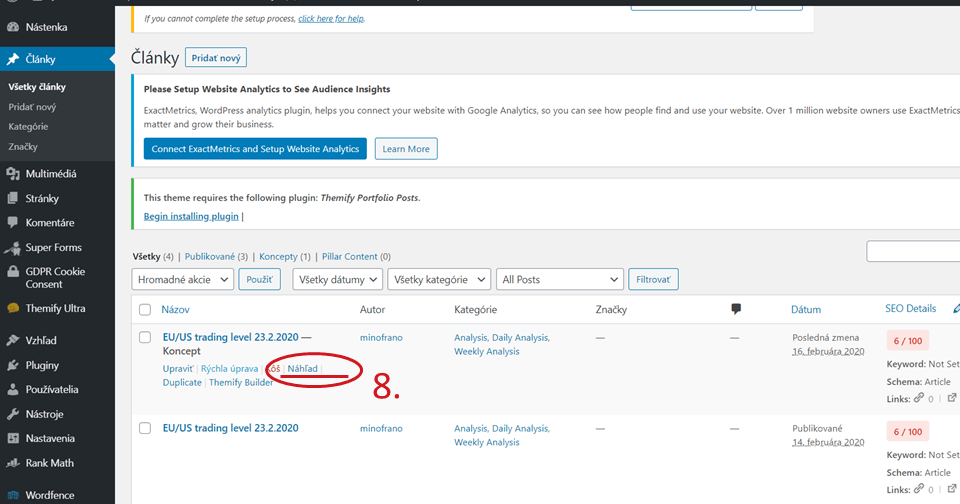960x504 pixels.
Task: Click the Vzhľad appearance brush icon
Action: [13, 340]
